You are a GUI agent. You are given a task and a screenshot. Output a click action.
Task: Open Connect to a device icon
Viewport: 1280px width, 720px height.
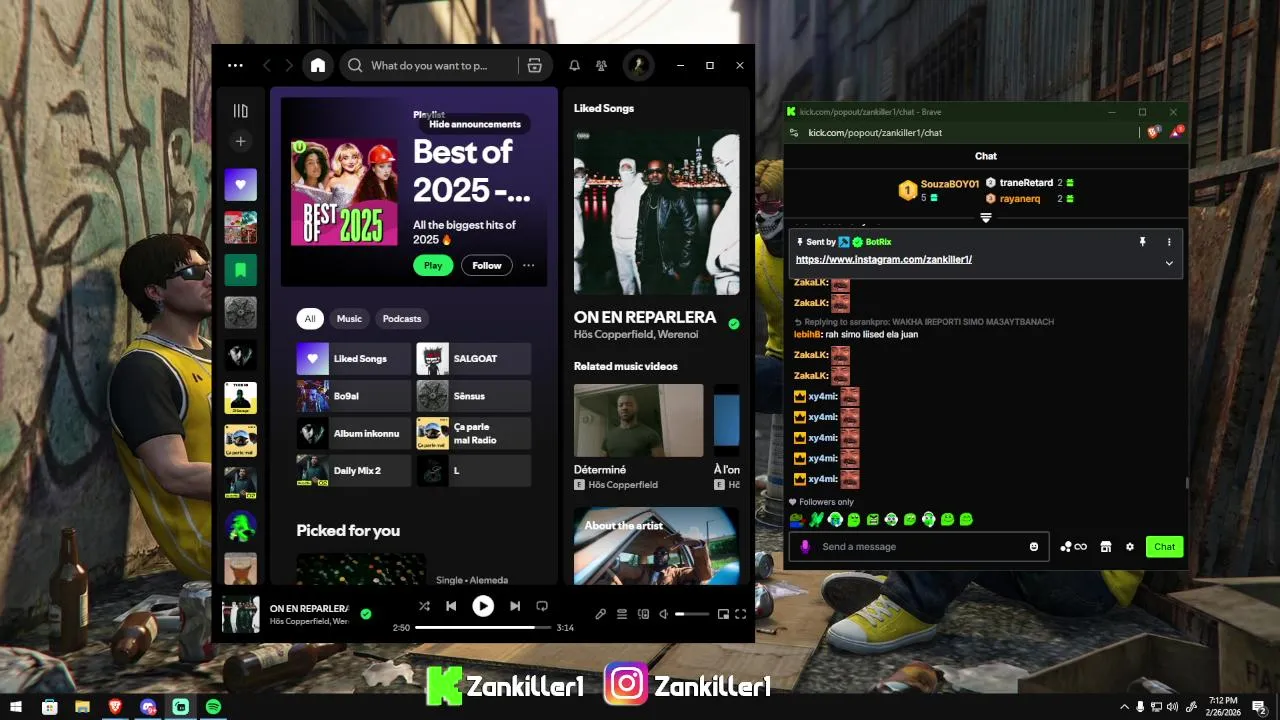pyautogui.click(x=643, y=614)
